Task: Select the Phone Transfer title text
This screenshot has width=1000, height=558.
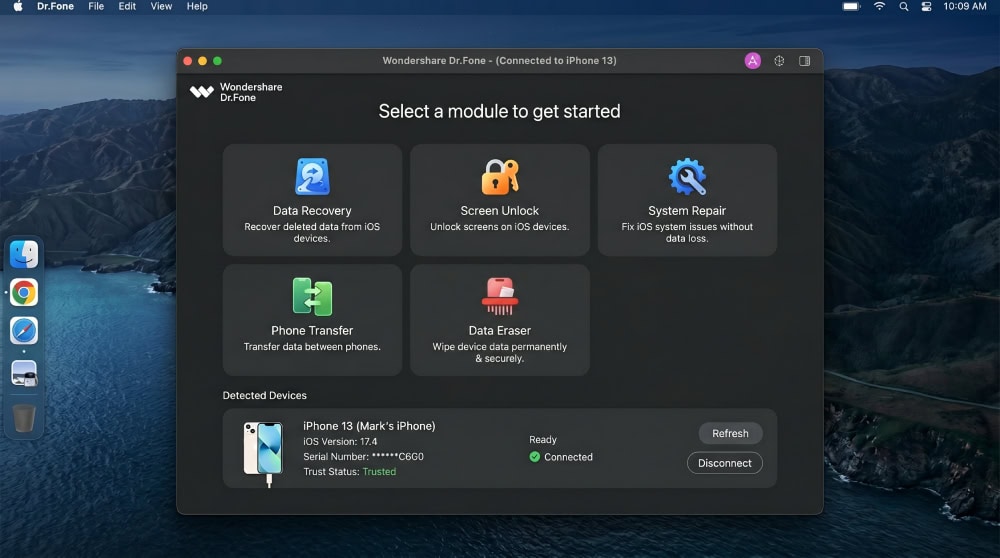Action: (312, 330)
